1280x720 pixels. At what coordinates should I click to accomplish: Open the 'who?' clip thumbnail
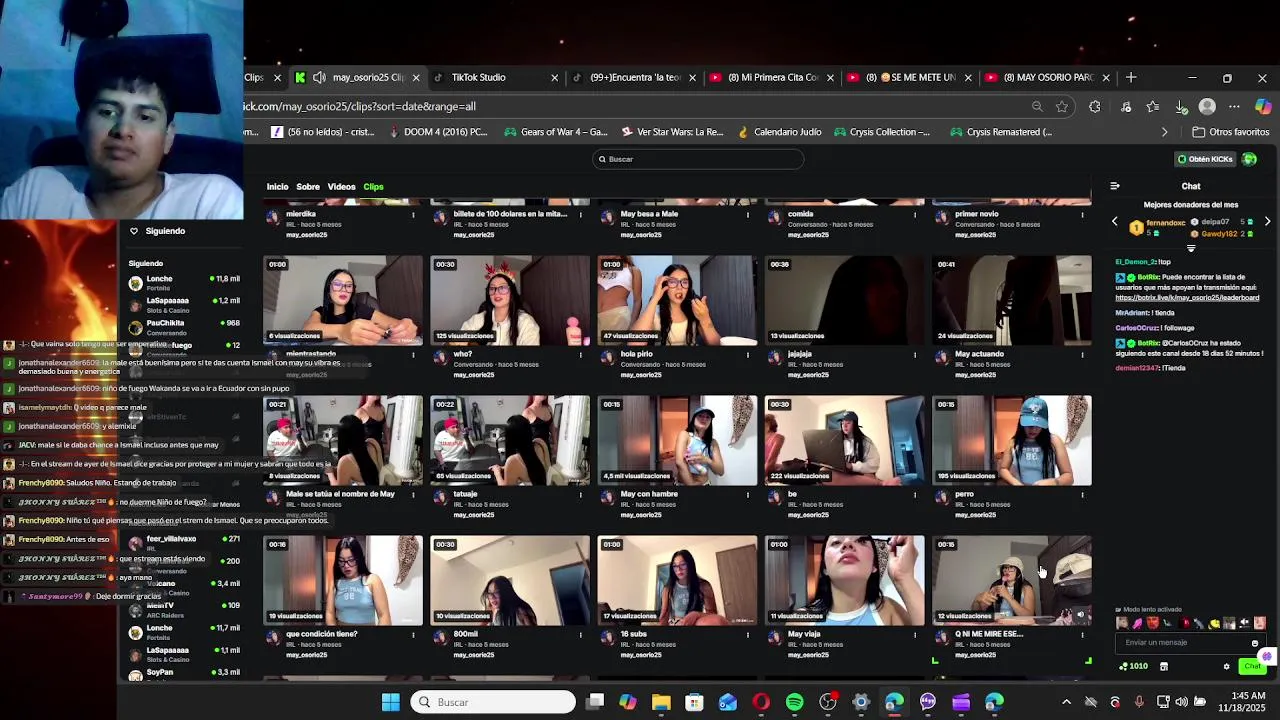coord(510,300)
